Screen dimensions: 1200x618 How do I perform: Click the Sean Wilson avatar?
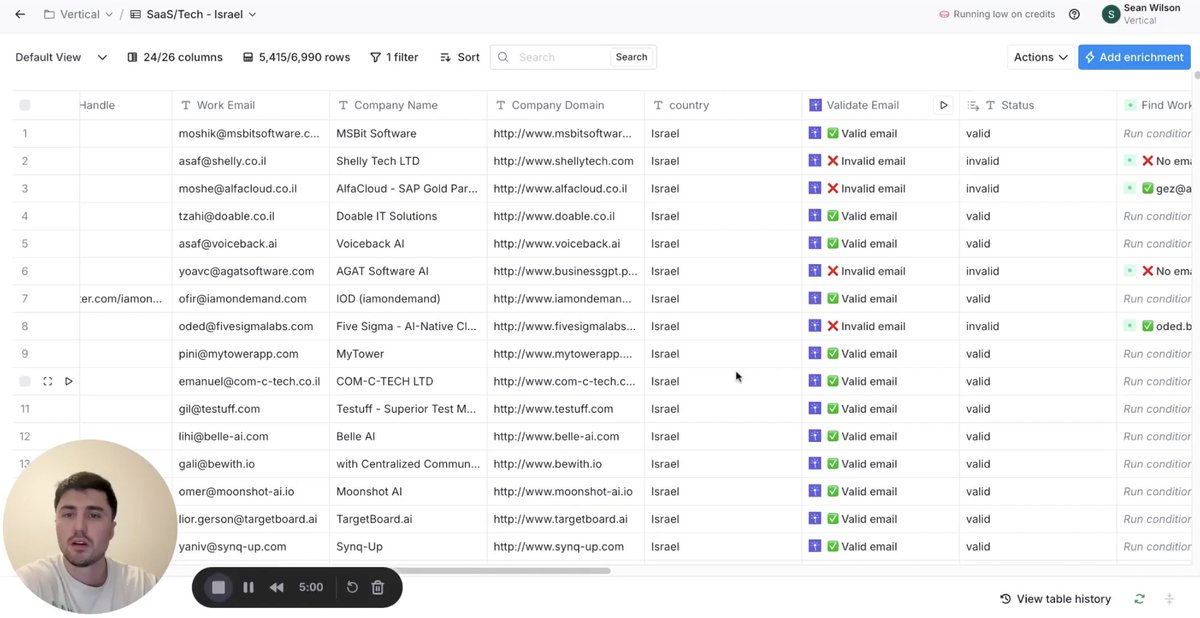coord(1110,14)
